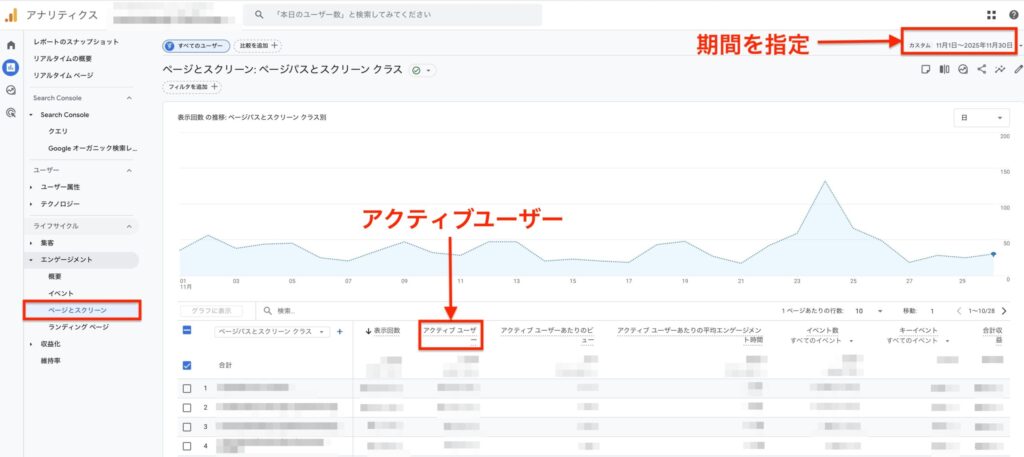Screen dimensions: 1024x457
Task: Check the checkbox for row 1
Action: coord(187,388)
